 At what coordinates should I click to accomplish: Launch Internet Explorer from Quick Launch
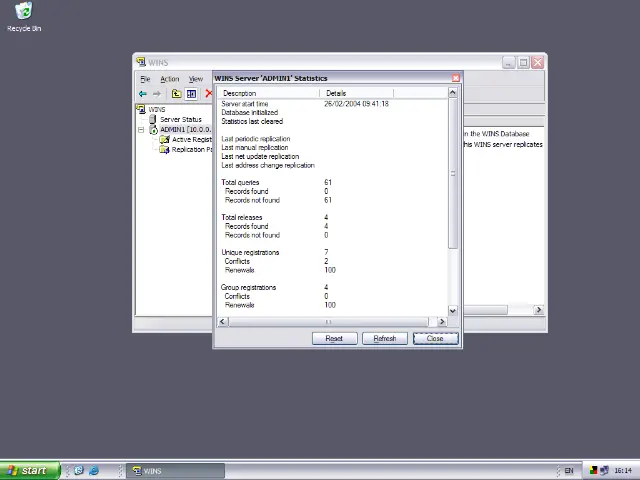pyautogui.click(x=94, y=471)
